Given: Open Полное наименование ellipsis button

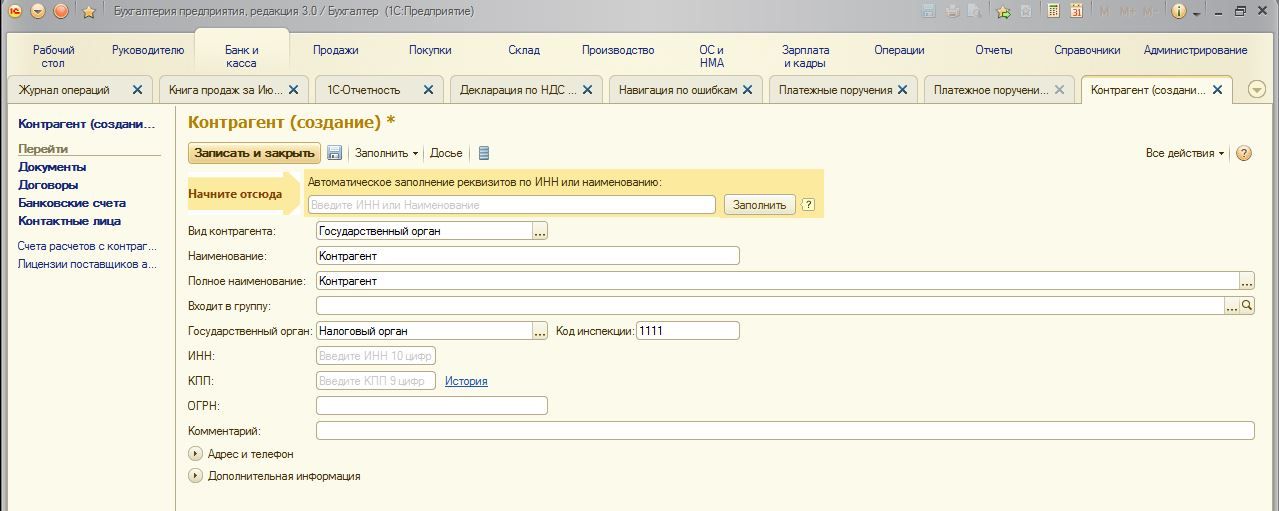Looking at the screenshot, I should (1247, 281).
